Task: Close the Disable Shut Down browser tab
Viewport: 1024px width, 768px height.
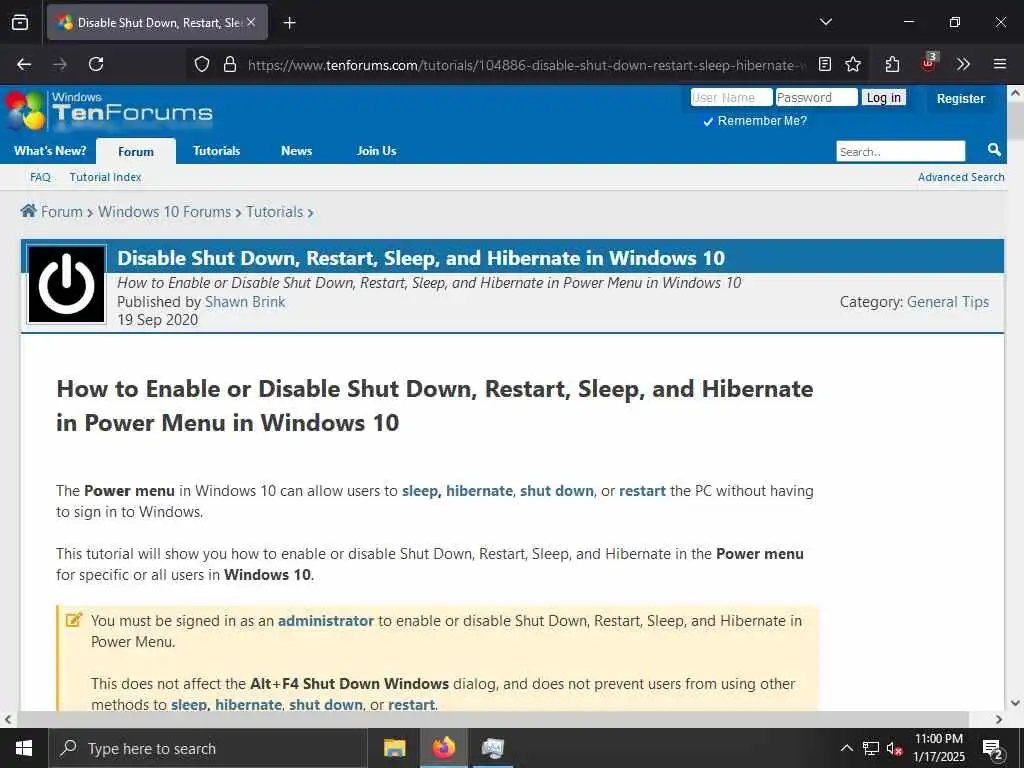Action: click(x=251, y=22)
